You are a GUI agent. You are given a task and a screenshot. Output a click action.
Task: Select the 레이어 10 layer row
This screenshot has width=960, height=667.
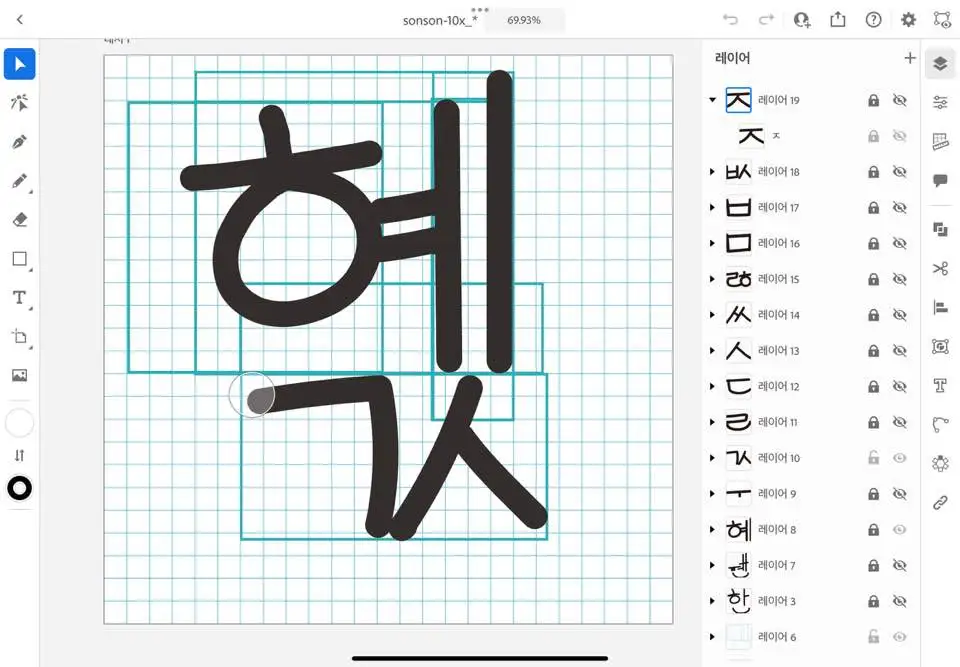[x=809, y=458]
